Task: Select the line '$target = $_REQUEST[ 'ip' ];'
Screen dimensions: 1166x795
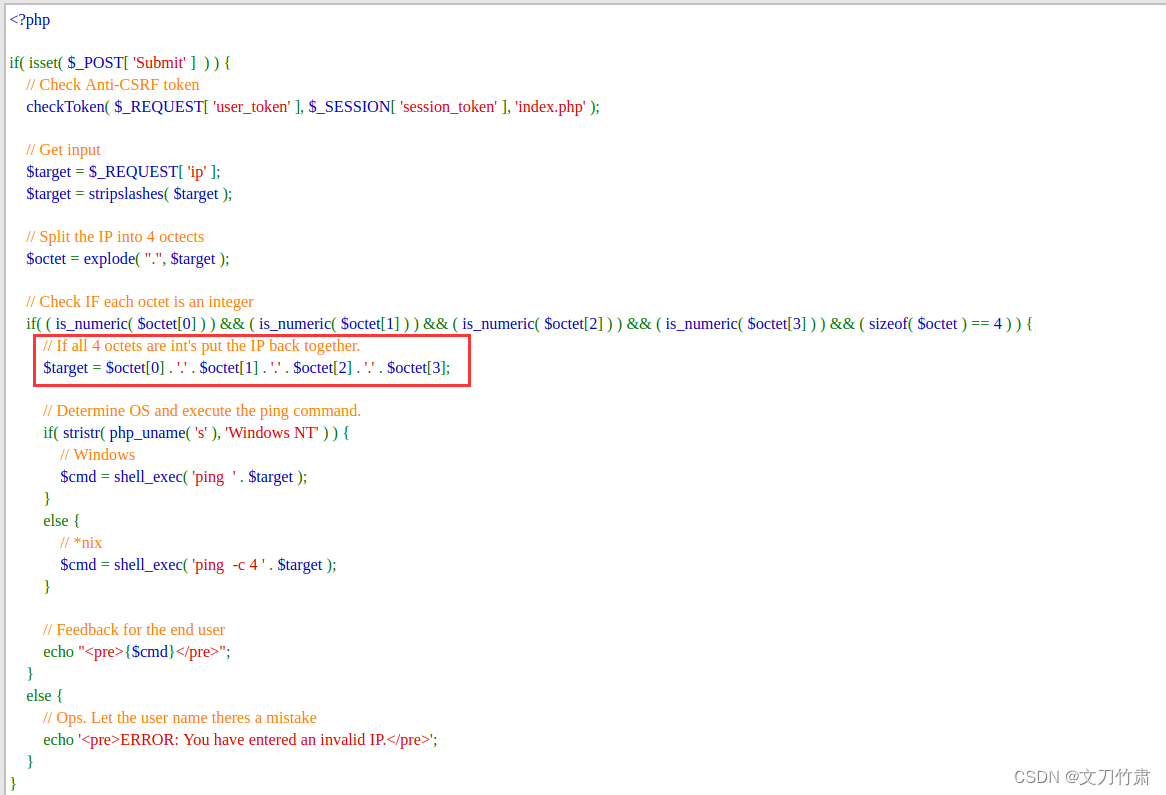Action: pos(123,173)
